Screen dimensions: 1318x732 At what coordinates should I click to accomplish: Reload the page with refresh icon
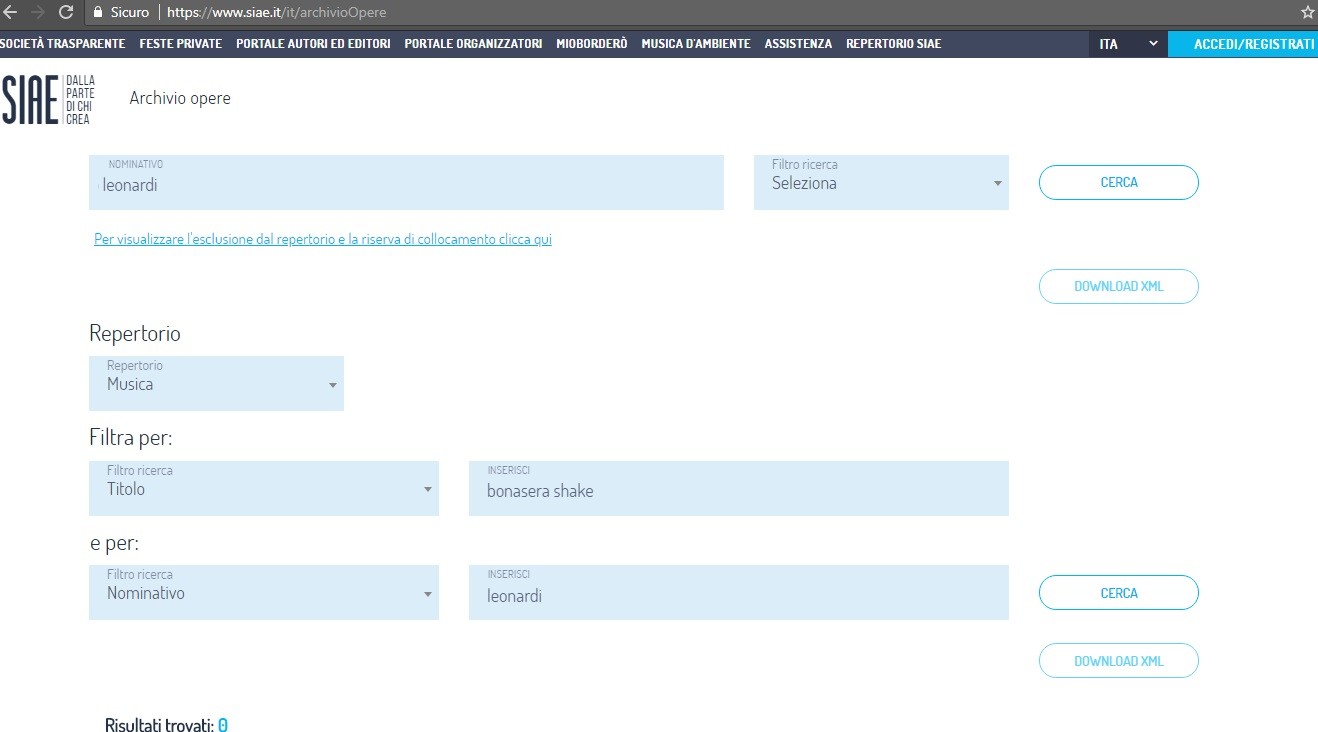point(66,13)
